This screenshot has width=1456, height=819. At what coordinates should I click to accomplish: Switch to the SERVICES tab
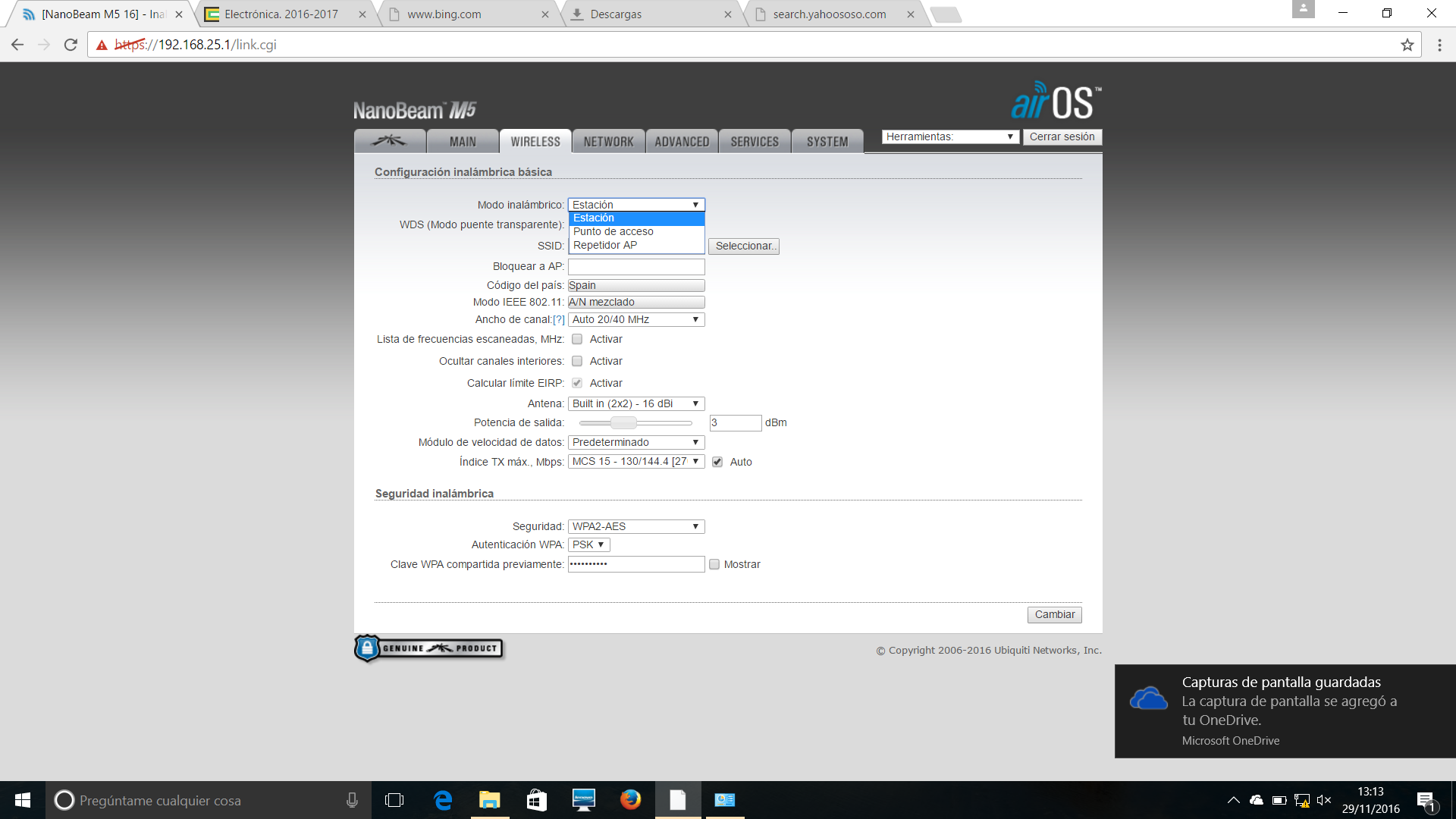coord(755,141)
